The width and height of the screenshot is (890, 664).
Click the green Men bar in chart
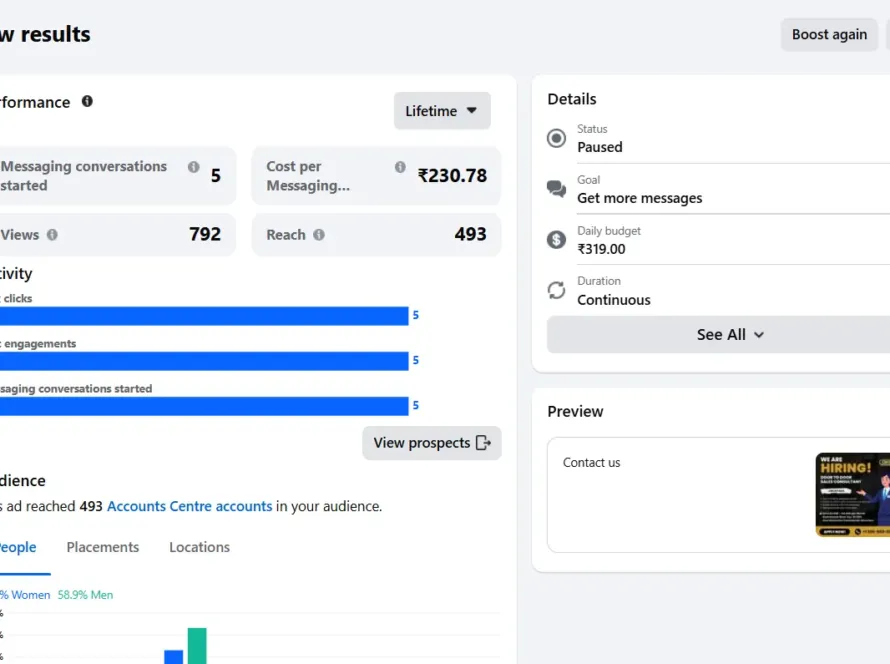[x=197, y=645]
